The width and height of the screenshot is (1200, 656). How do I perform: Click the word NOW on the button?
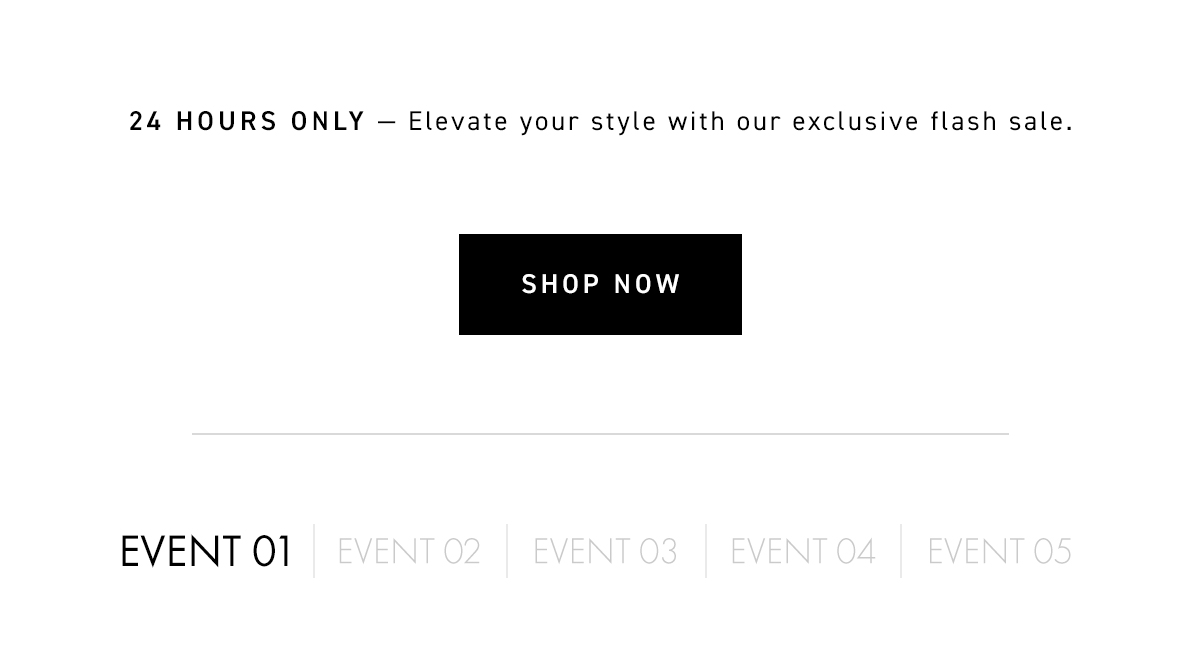click(x=648, y=284)
